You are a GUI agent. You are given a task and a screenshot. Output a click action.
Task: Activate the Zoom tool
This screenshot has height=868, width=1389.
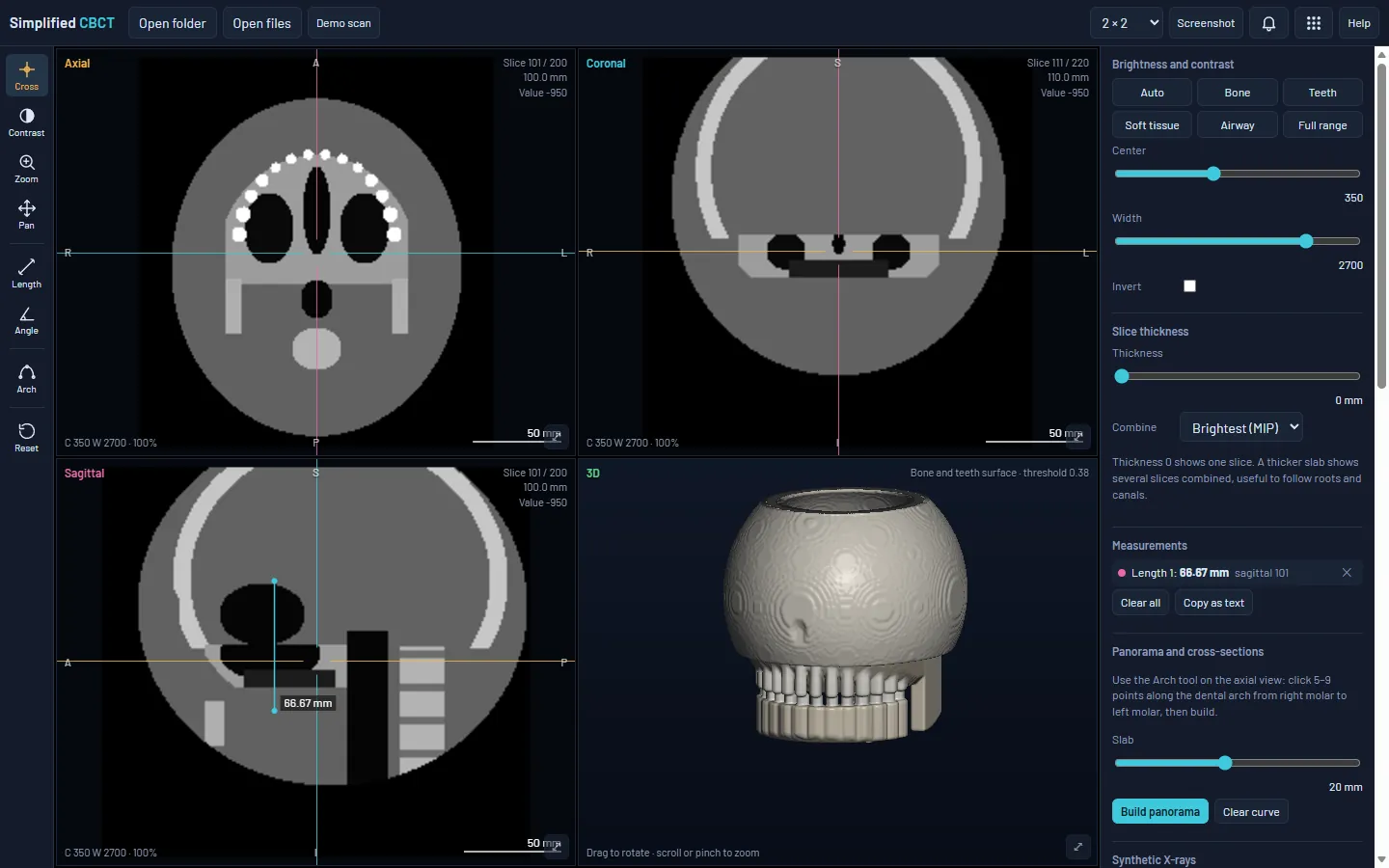tap(26, 168)
